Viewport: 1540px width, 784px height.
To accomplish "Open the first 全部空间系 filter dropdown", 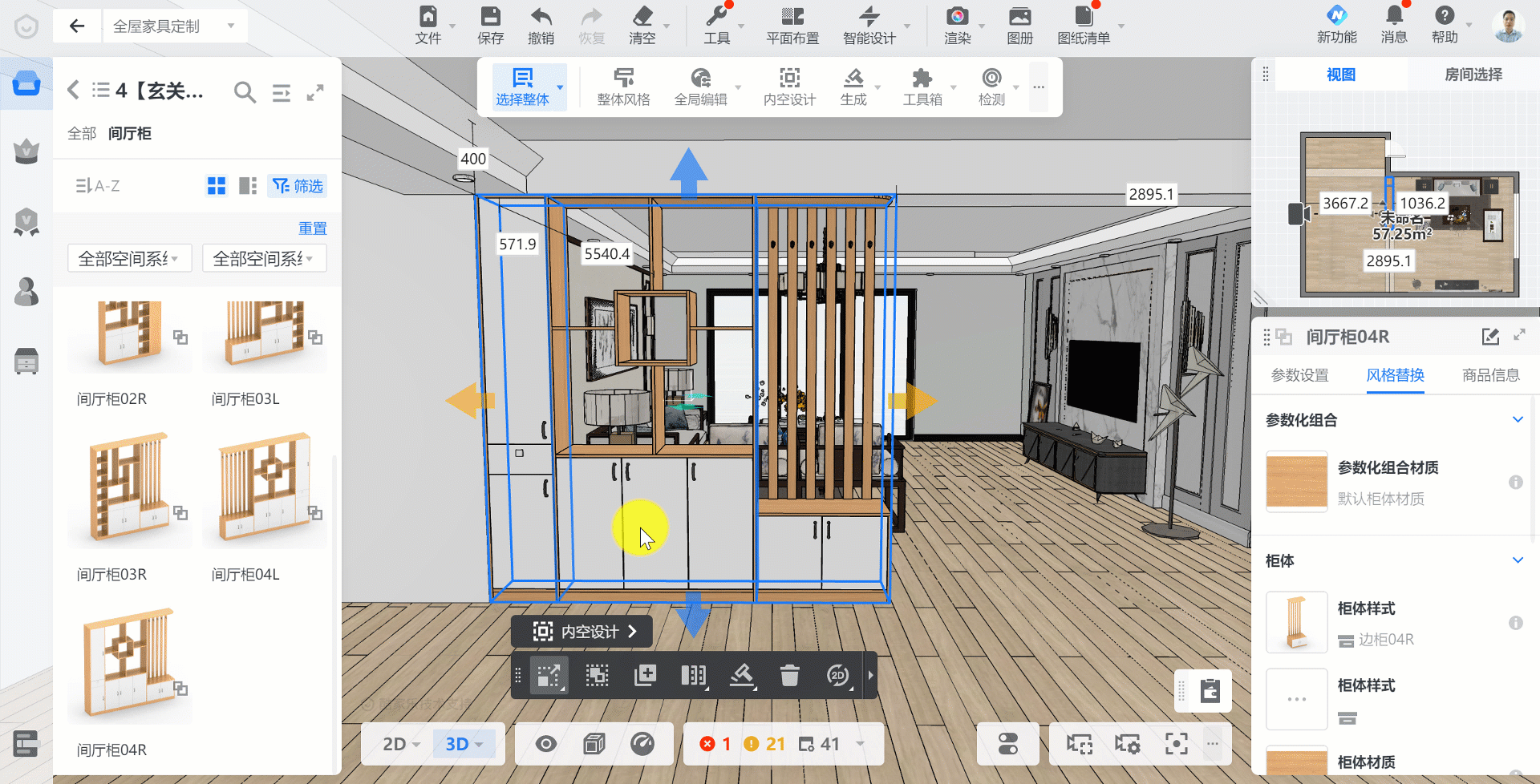I will coord(129,258).
